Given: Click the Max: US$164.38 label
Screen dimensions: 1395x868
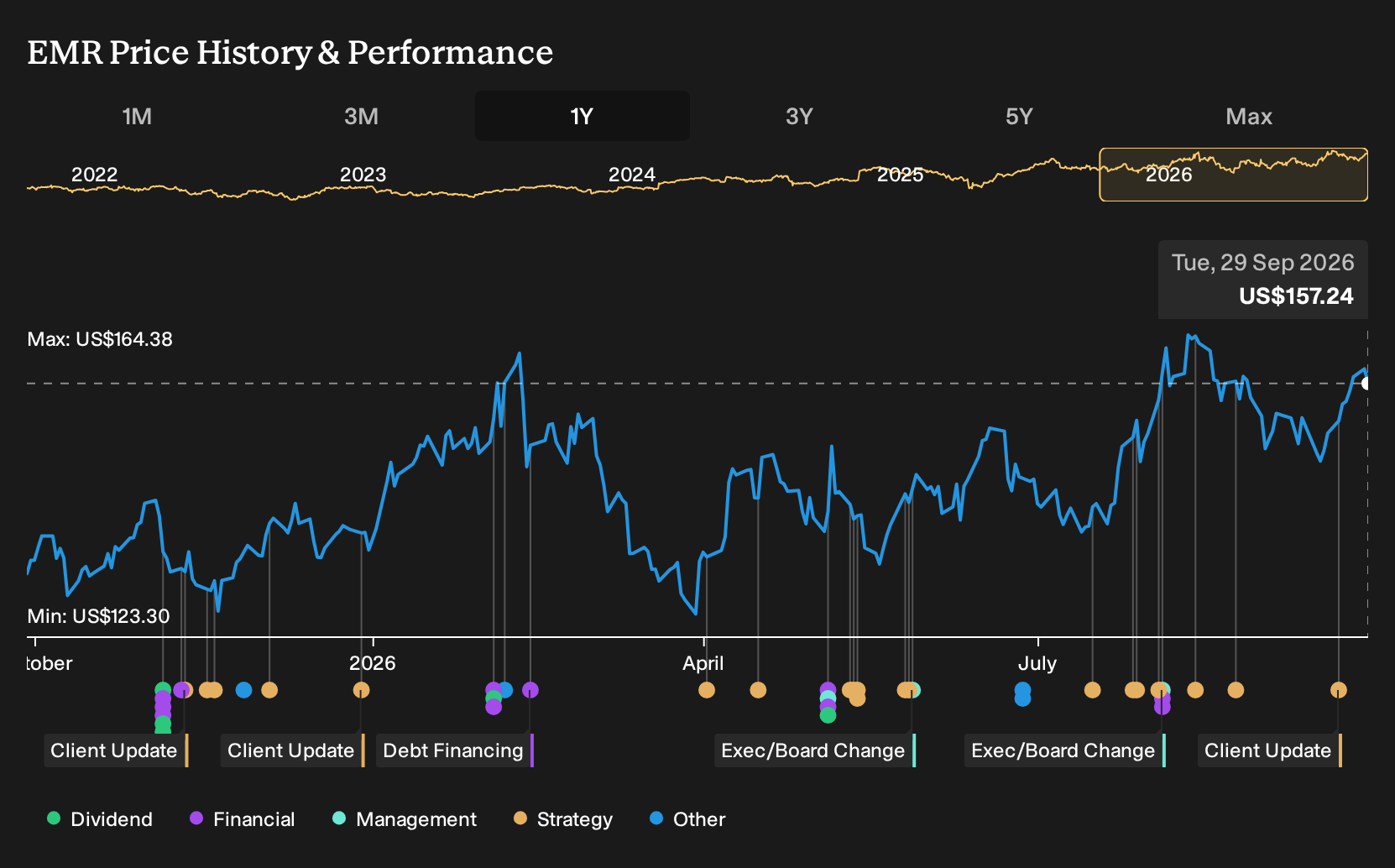Looking at the screenshot, I should click(100, 339).
